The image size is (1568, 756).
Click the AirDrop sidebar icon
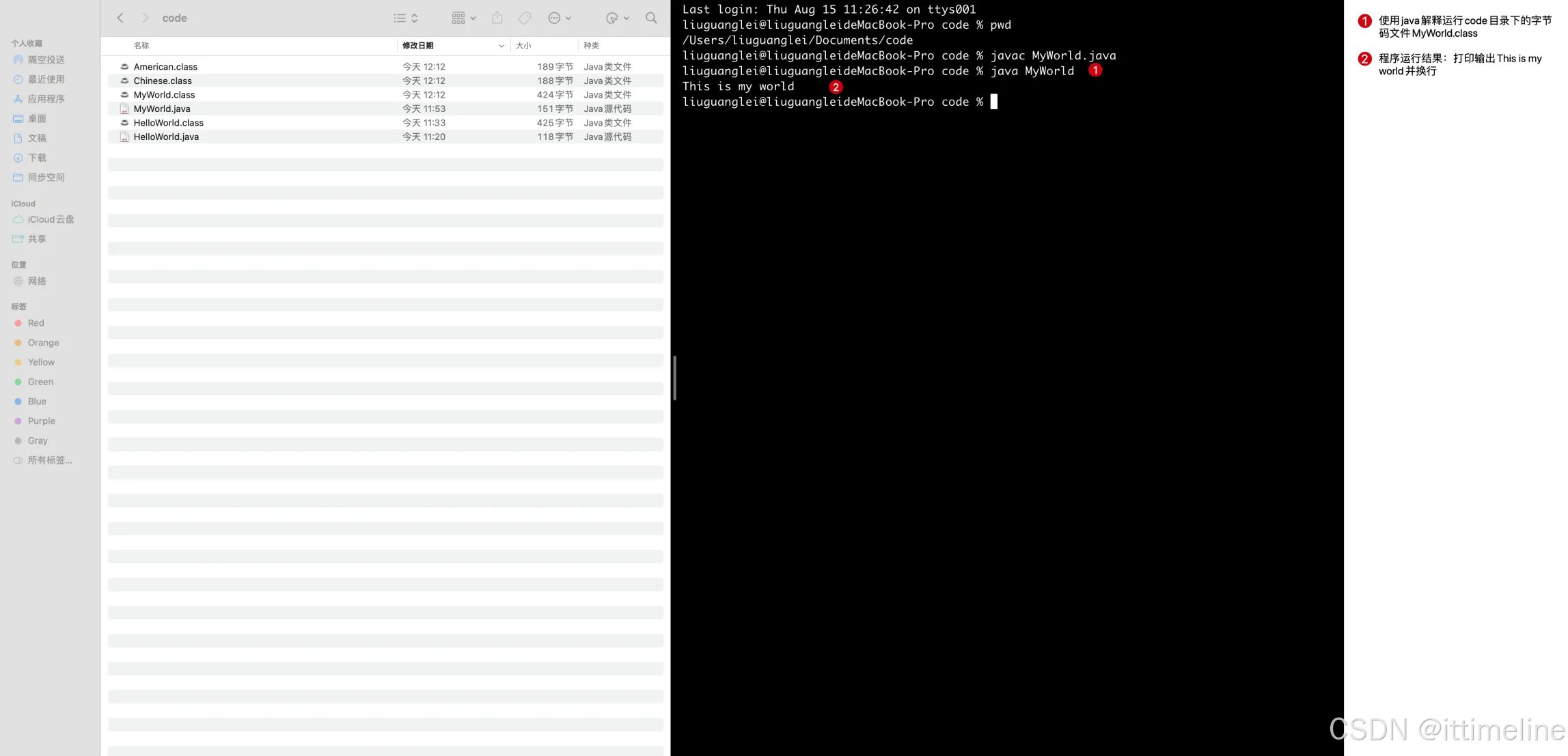point(18,59)
